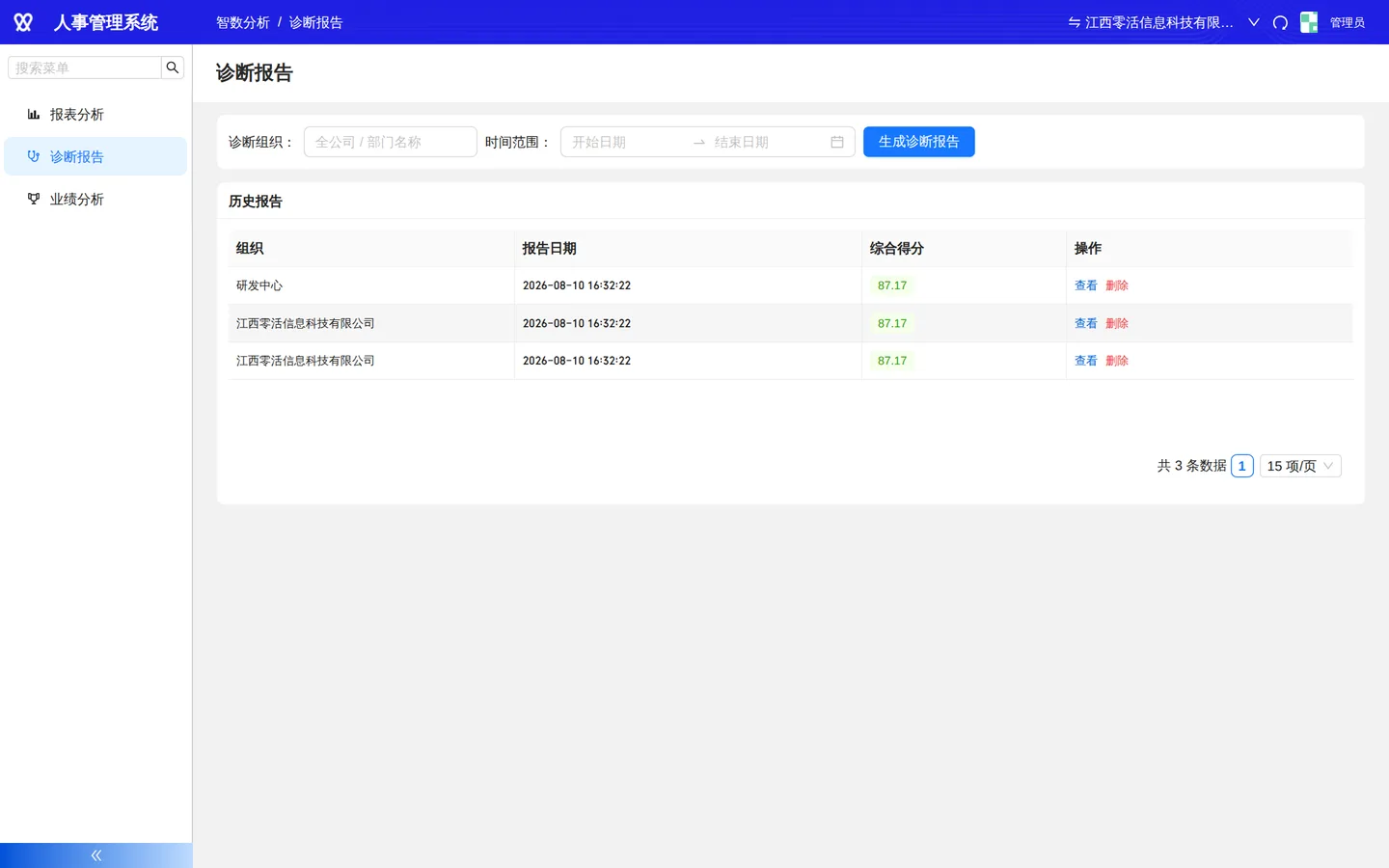
Task: Click 删除 in the last table row
Action: 1117,361
